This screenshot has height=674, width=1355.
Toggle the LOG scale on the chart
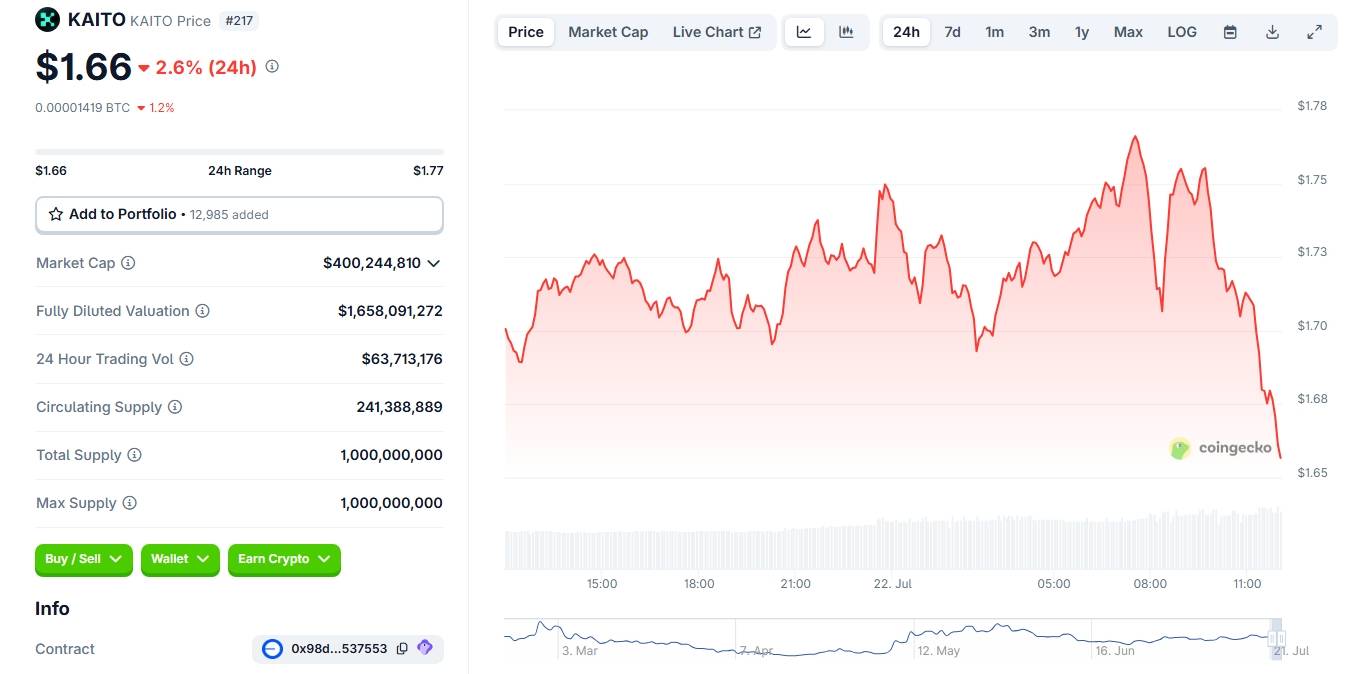(x=1182, y=32)
